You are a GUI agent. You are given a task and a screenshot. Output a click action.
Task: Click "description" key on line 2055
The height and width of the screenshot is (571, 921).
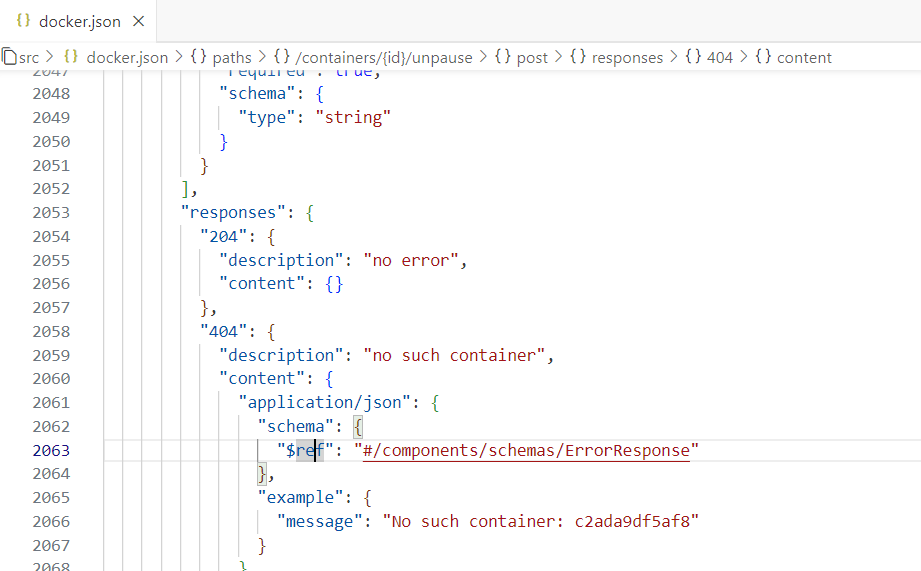click(281, 260)
